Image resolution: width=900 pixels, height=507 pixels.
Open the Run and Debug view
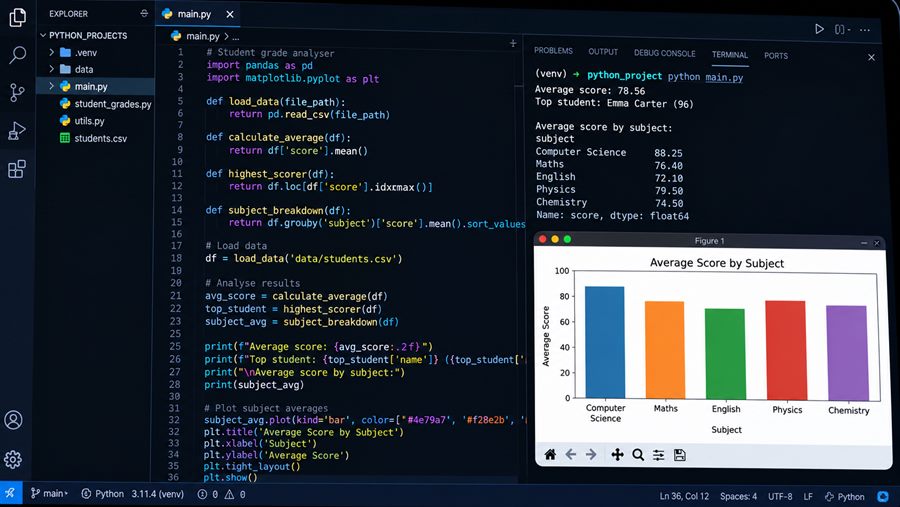pos(17,131)
